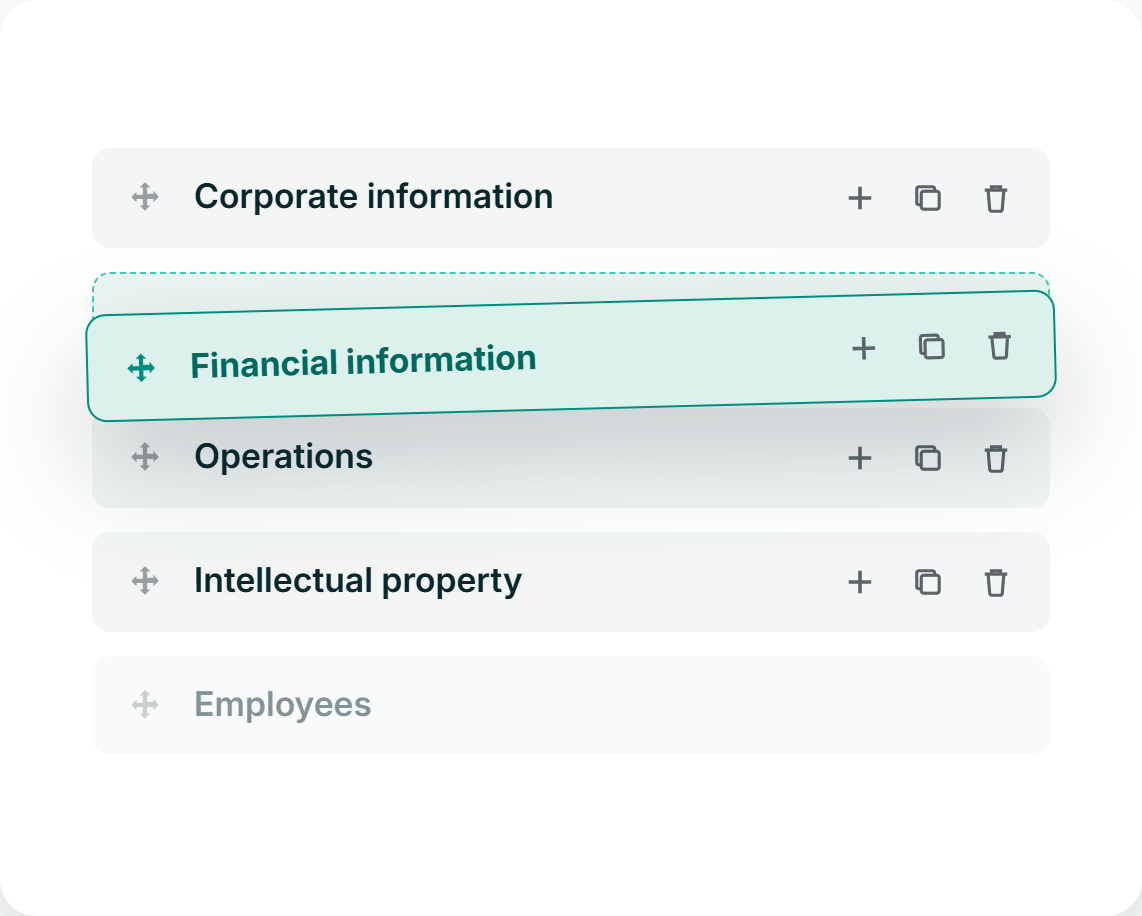
Task: Delete the Intellectual property section
Action: 996,582
